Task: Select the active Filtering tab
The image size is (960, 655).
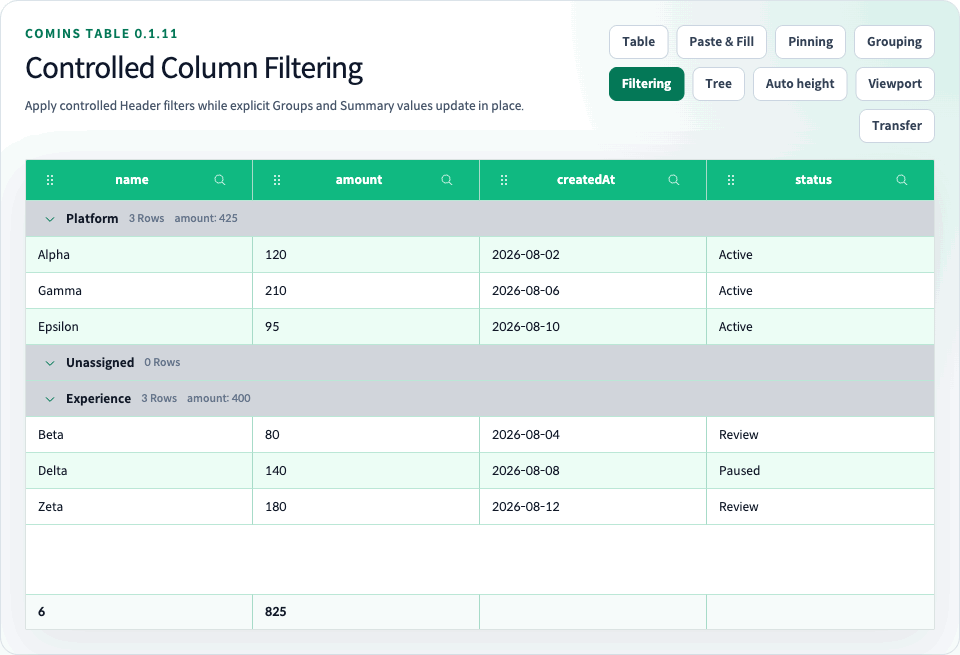Action: click(x=646, y=84)
